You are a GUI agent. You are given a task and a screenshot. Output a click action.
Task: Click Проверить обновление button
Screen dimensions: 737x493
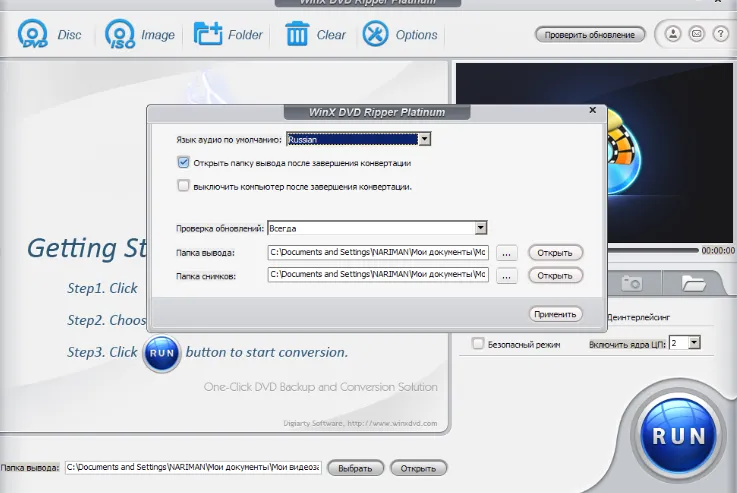[589, 35]
